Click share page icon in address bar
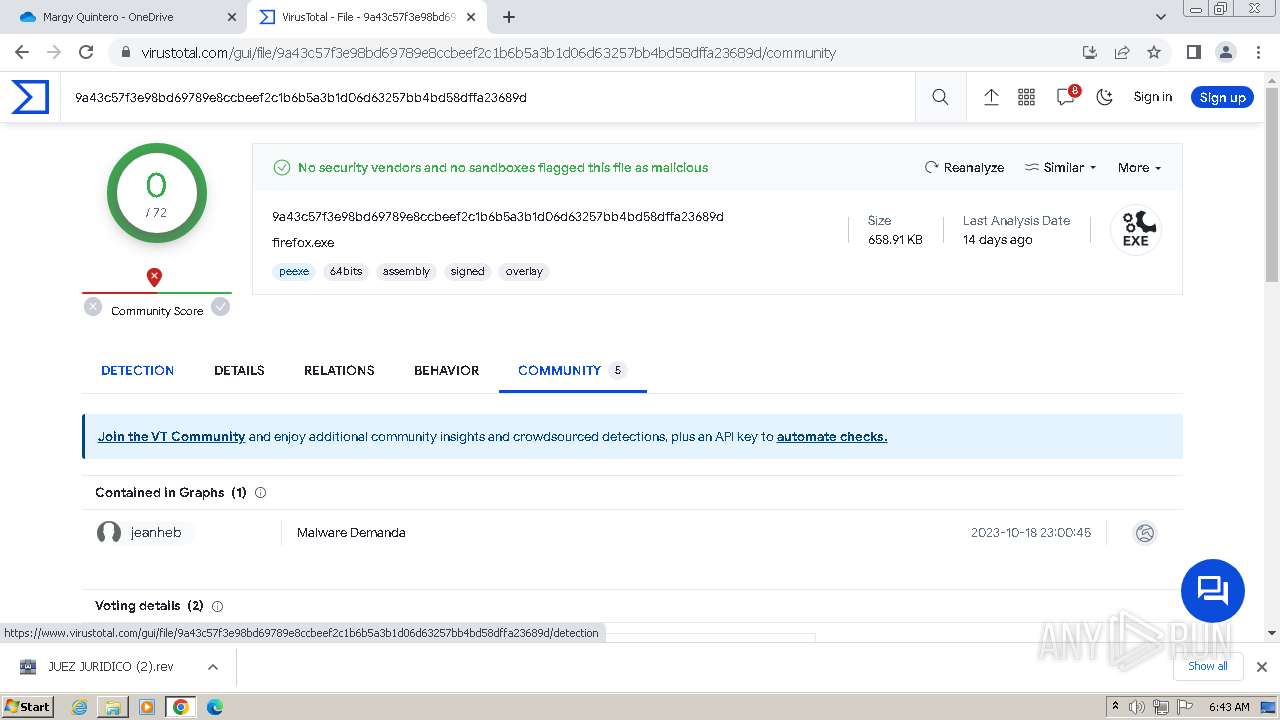The width and height of the screenshot is (1280, 720). point(1122,52)
